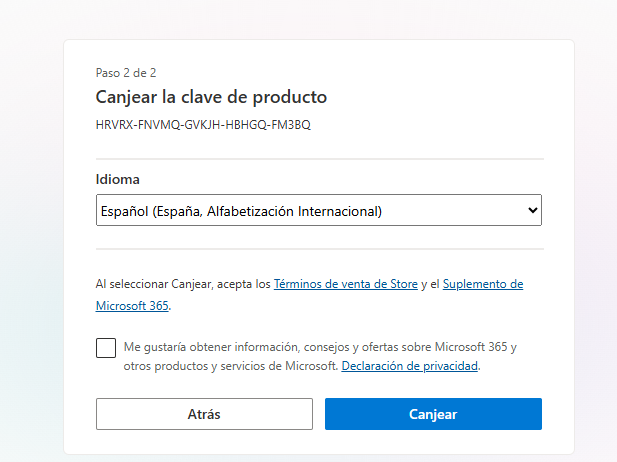Click the Canjear la clave de producto heading
The width and height of the screenshot is (617, 462).
(211, 97)
